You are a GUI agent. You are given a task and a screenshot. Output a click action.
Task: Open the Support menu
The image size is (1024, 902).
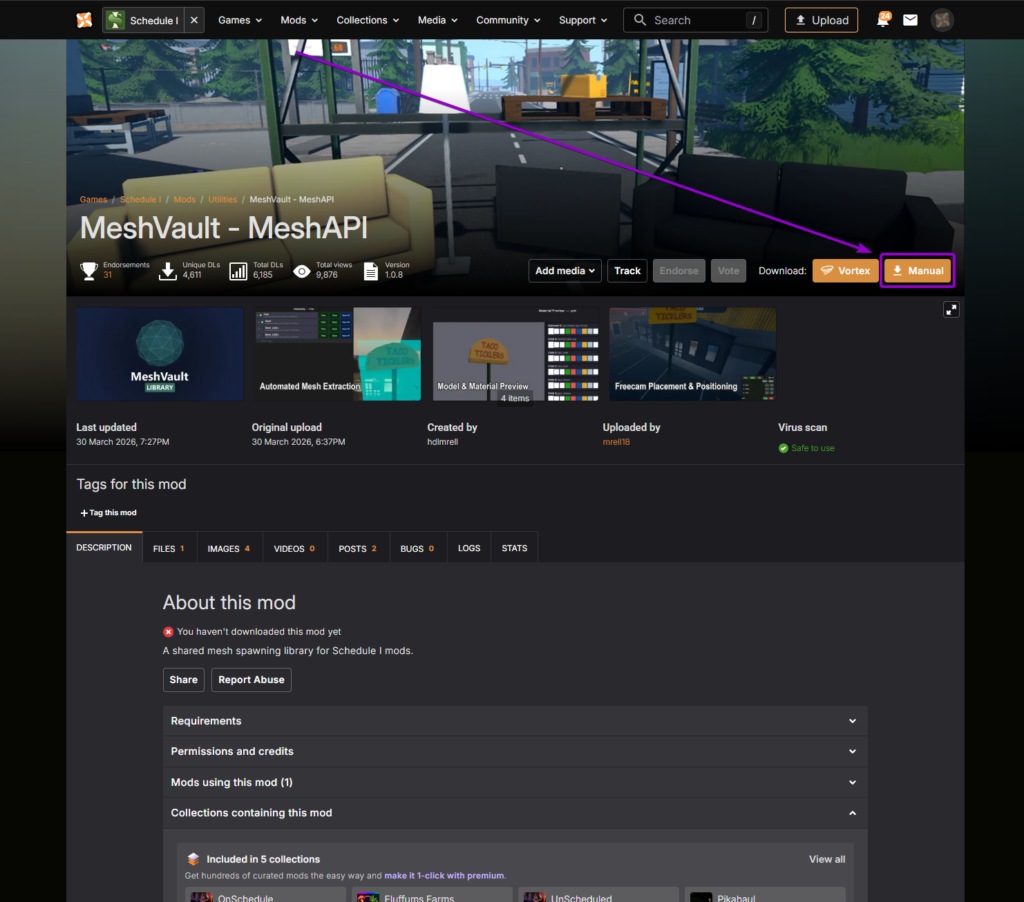(x=583, y=20)
